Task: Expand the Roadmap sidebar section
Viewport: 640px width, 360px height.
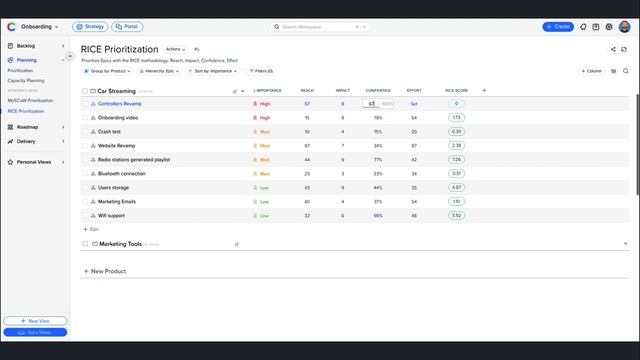Action: [63, 127]
